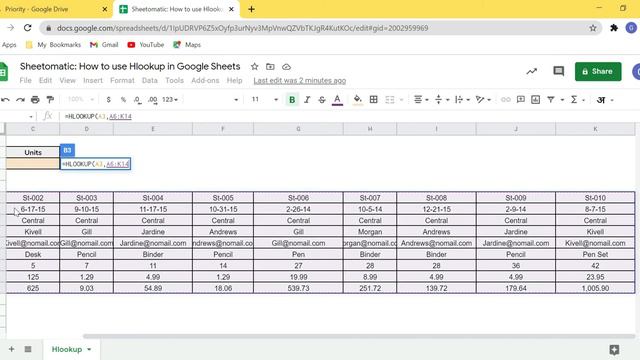
Task: Decrease decimal places icon
Action: pyautogui.click(x=138, y=100)
